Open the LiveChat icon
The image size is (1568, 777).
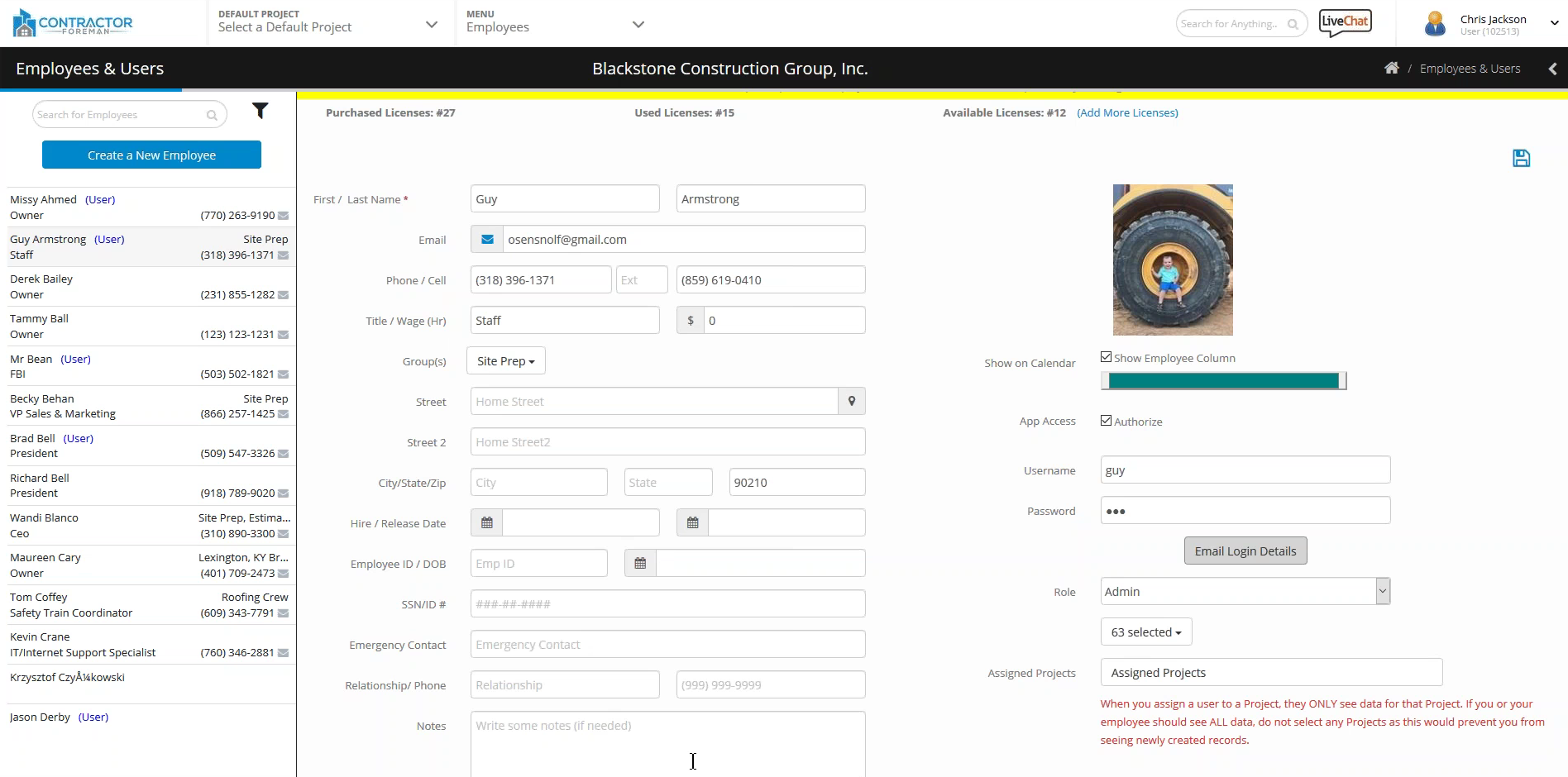[x=1345, y=23]
